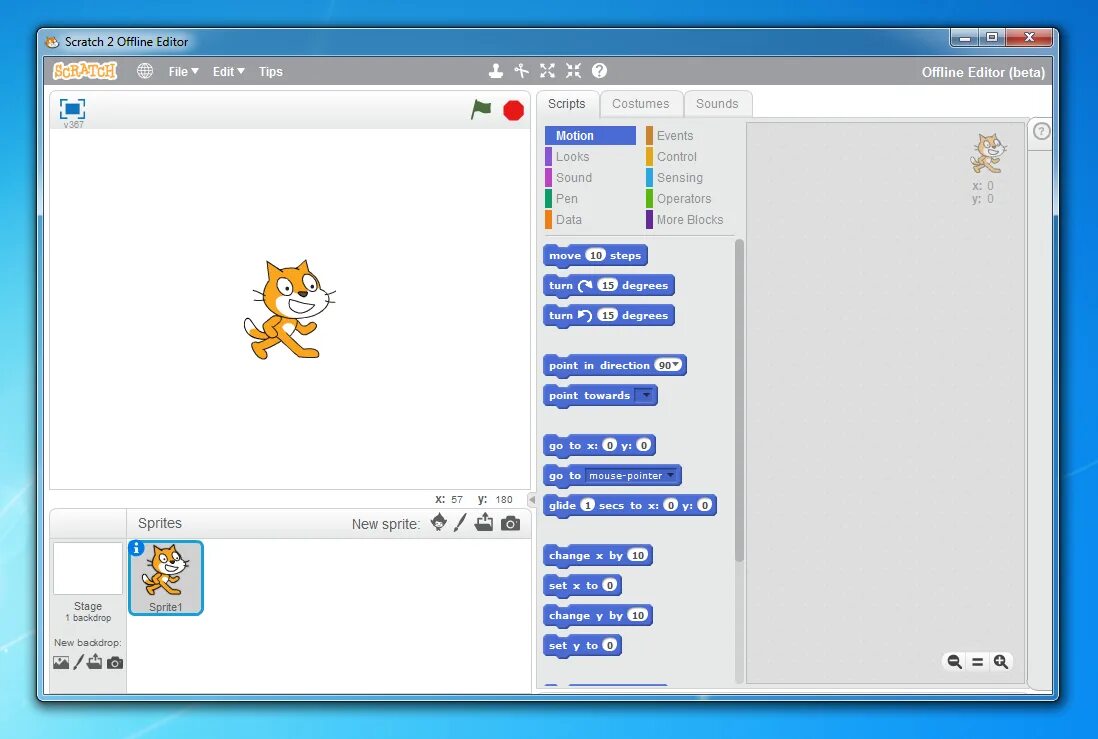
Task: Paint a new sprite
Action: (460, 523)
